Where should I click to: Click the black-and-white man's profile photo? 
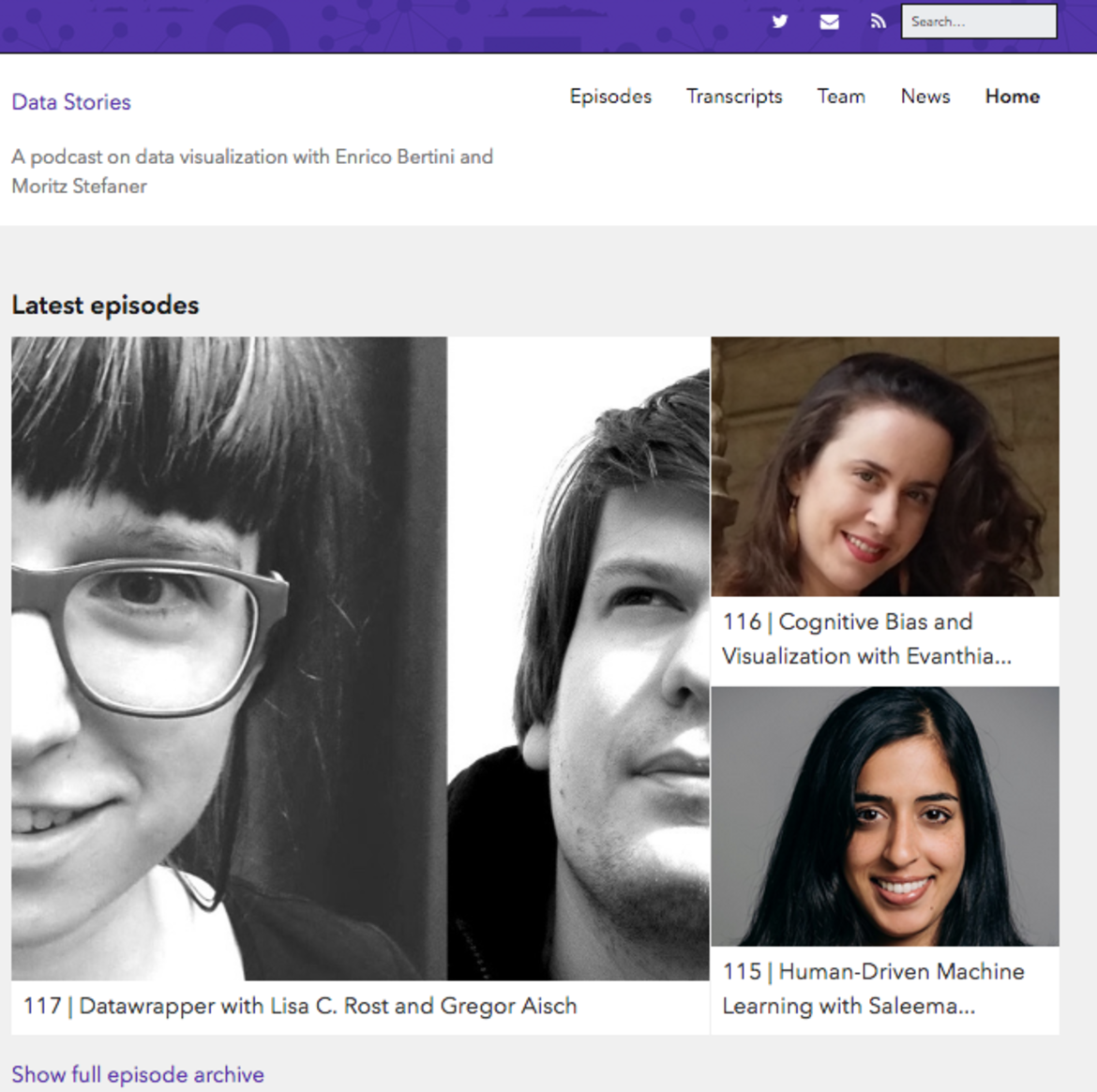(x=579, y=656)
